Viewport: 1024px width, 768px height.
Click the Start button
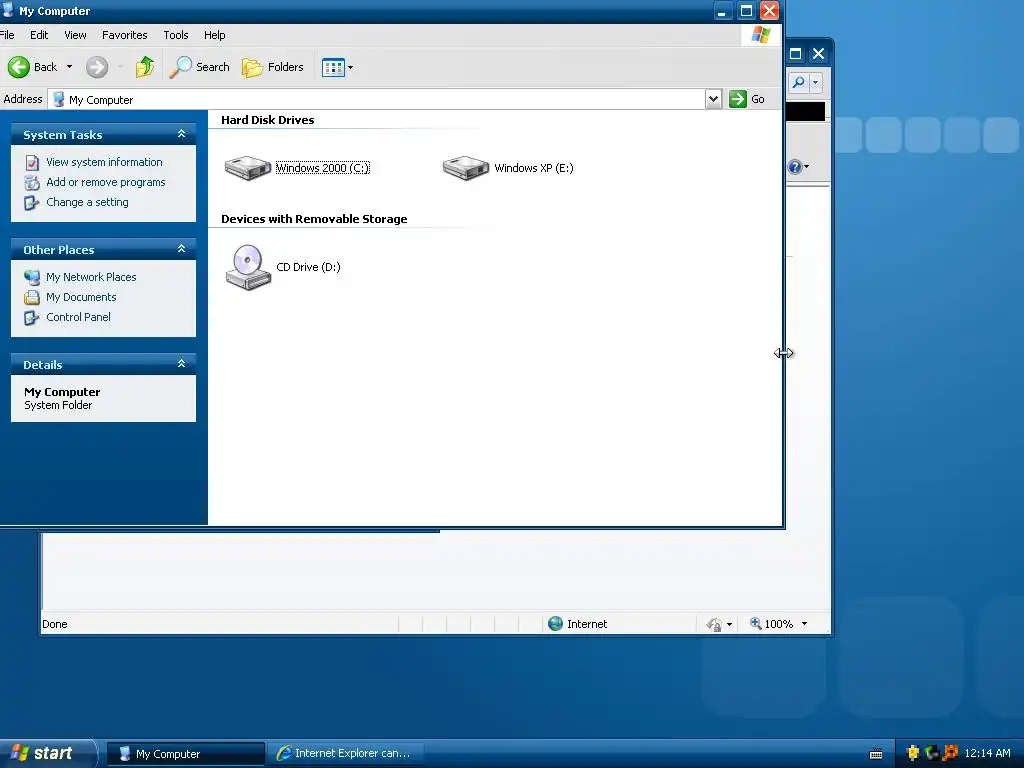point(47,753)
